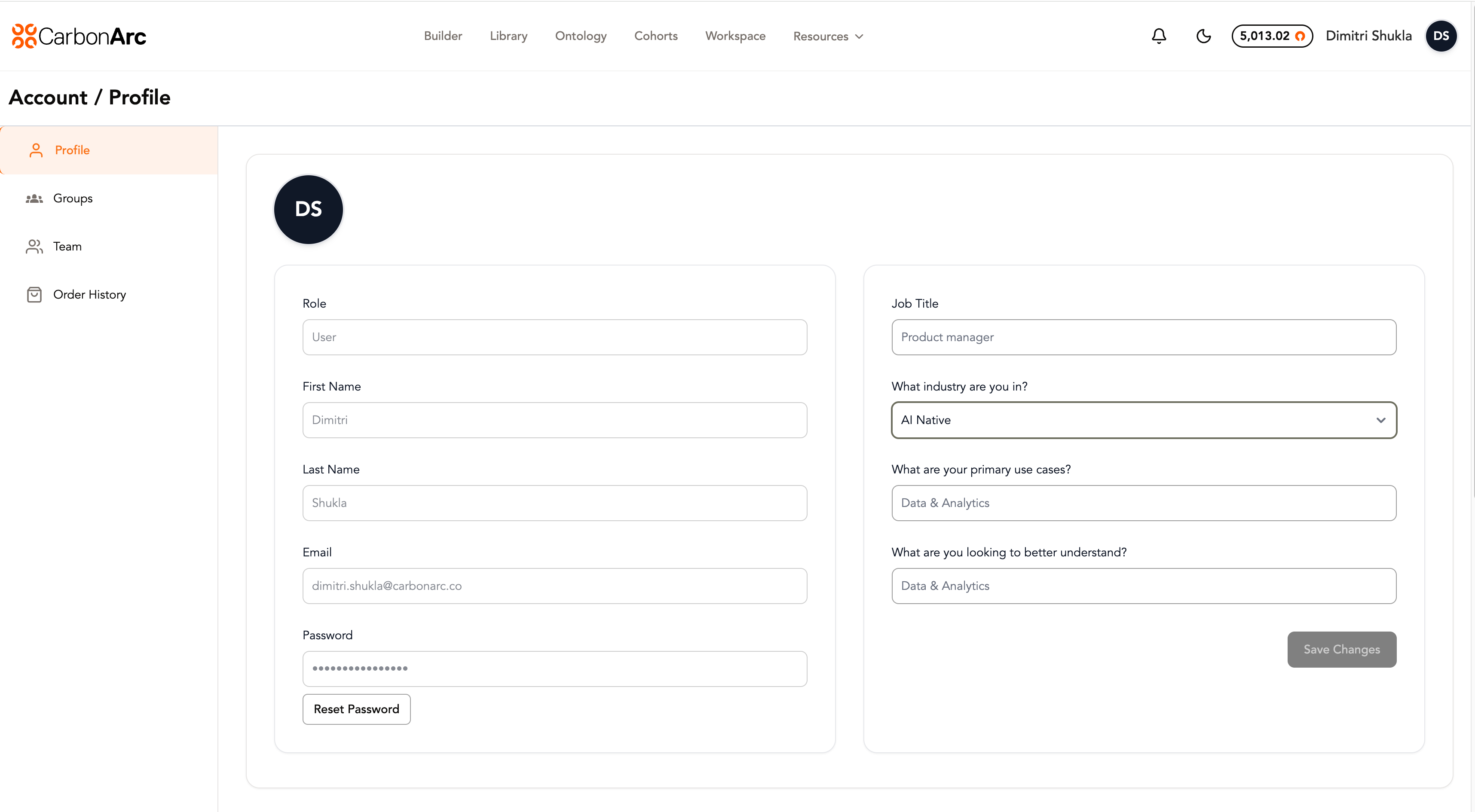Viewport: 1475px width, 812px height.
Task: Open Order History shopping bag icon
Action: [x=34, y=295]
